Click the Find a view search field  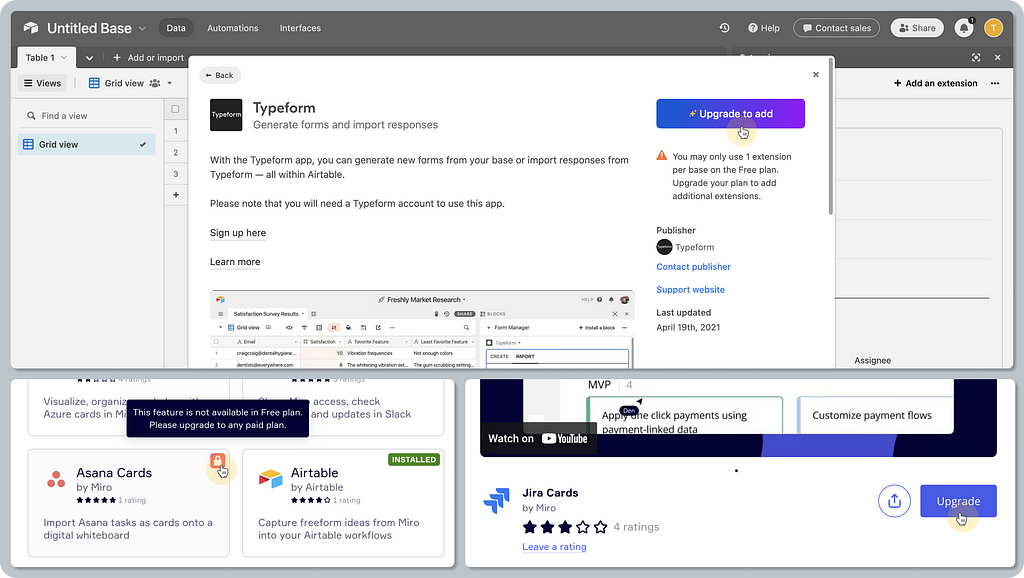coord(86,116)
